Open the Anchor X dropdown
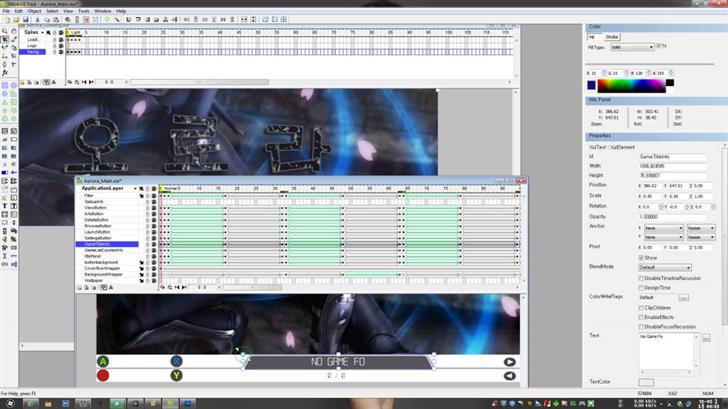This screenshot has width=728, height=409. (x=664, y=228)
